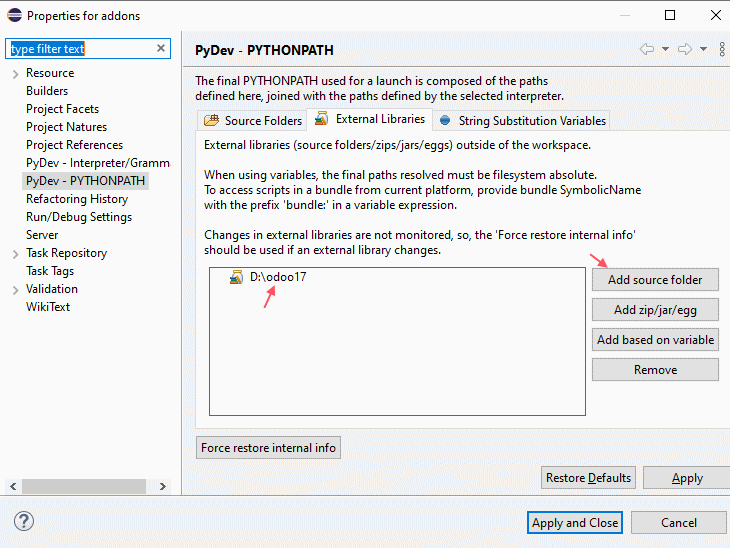This screenshot has height=548, width=730.
Task: Close the Properties for addons dialog
Action: pos(716,15)
